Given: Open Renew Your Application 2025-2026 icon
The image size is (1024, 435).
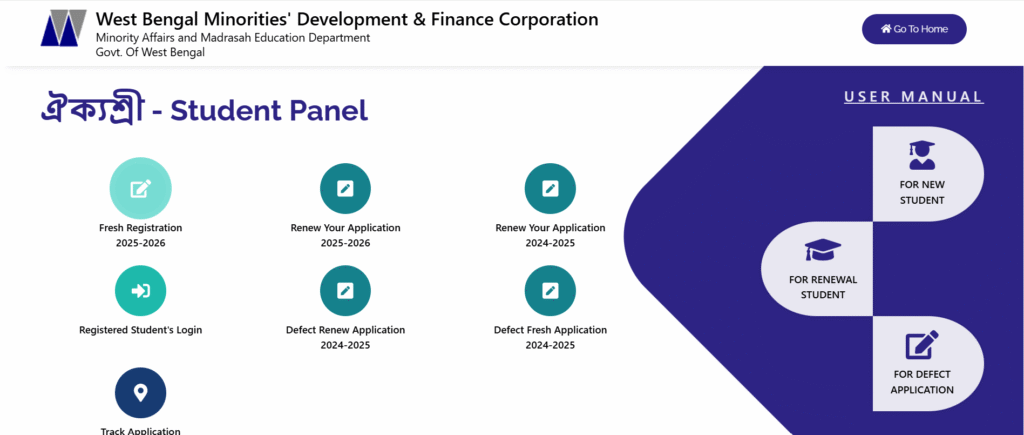Looking at the screenshot, I should [345, 188].
